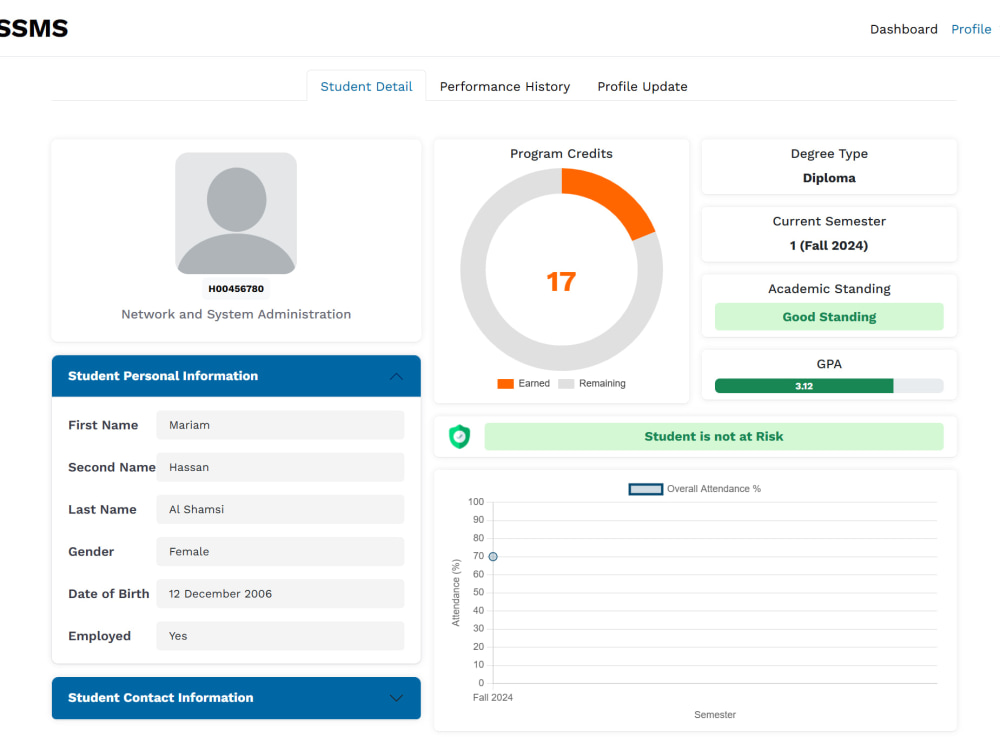Screen dimensions: 1000x750
Task: Click the Diploma degree type value
Action: tap(829, 178)
